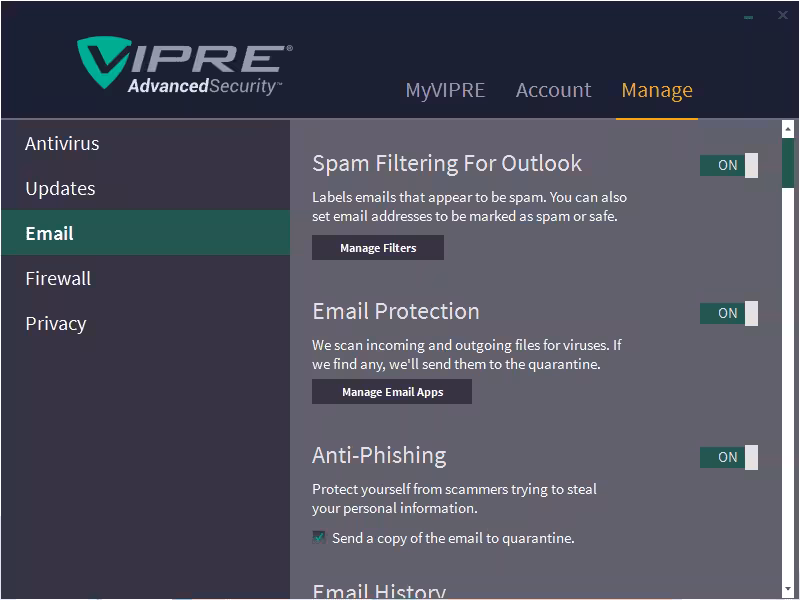Click the vertical scrollbar thumb
Image resolution: width=800 pixels, height=600 pixels.
(788, 163)
